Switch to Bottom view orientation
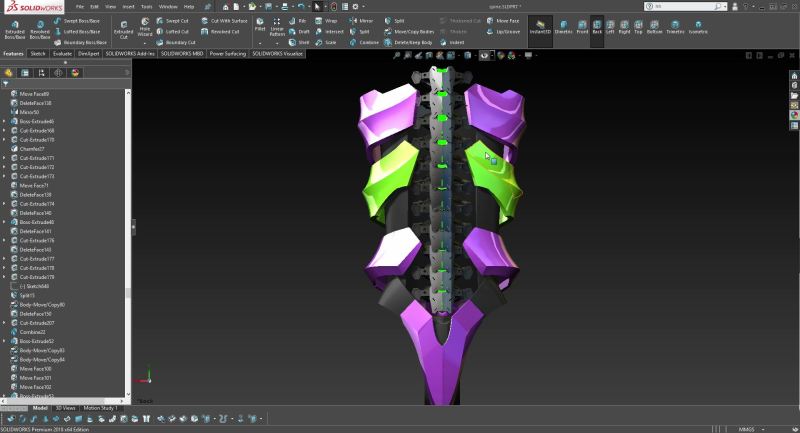 click(655, 27)
